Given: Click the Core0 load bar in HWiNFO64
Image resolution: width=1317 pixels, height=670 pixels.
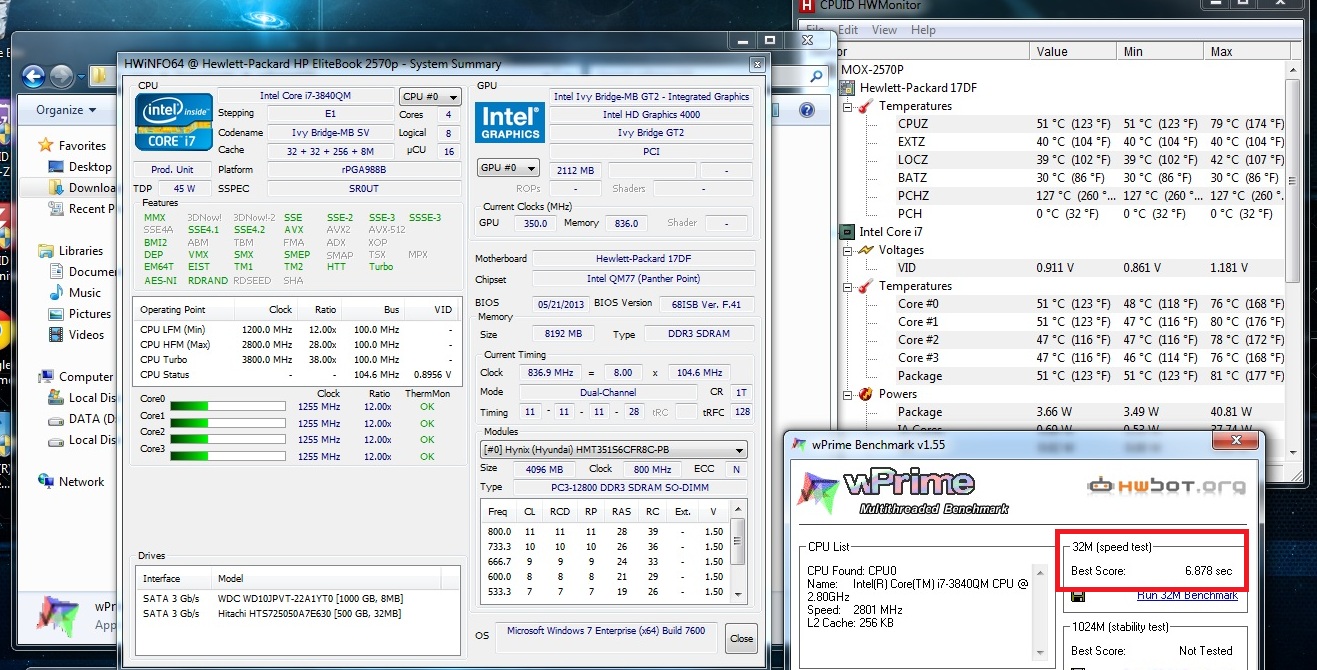Looking at the screenshot, I should click(x=226, y=406).
